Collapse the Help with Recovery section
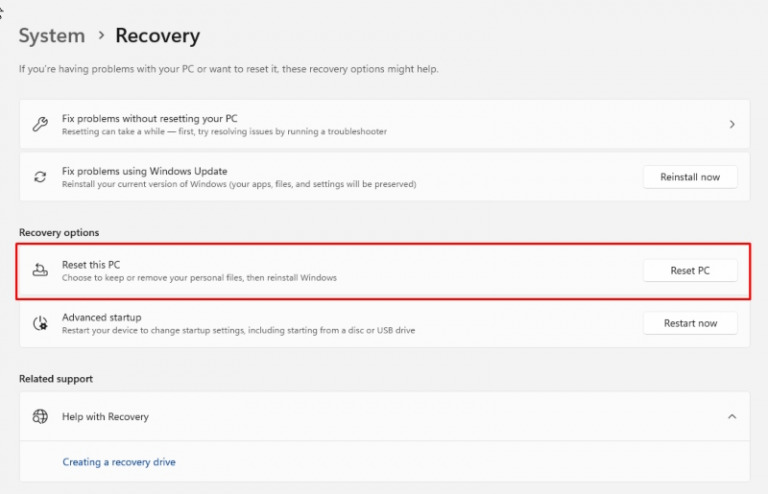 (732, 416)
